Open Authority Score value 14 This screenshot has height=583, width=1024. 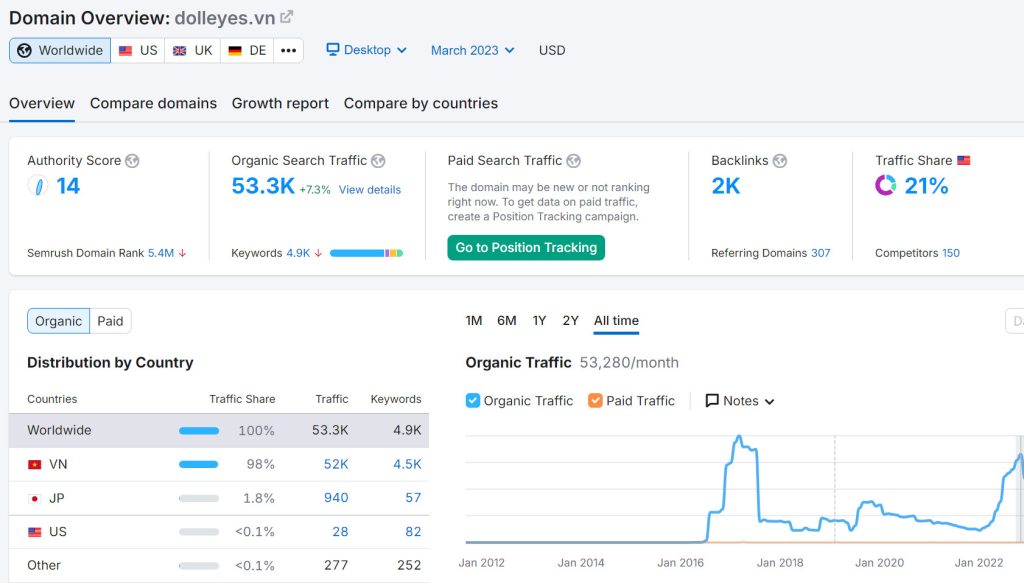coord(68,186)
